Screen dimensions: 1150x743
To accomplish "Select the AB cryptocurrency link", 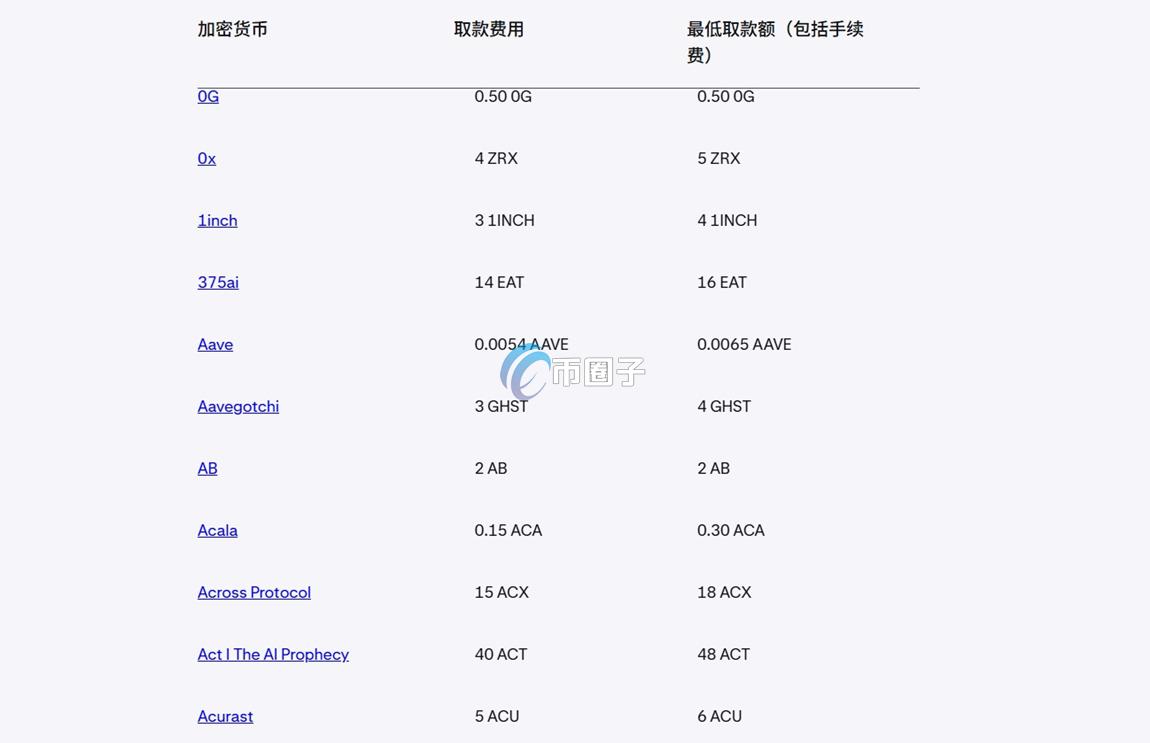I will click(207, 468).
